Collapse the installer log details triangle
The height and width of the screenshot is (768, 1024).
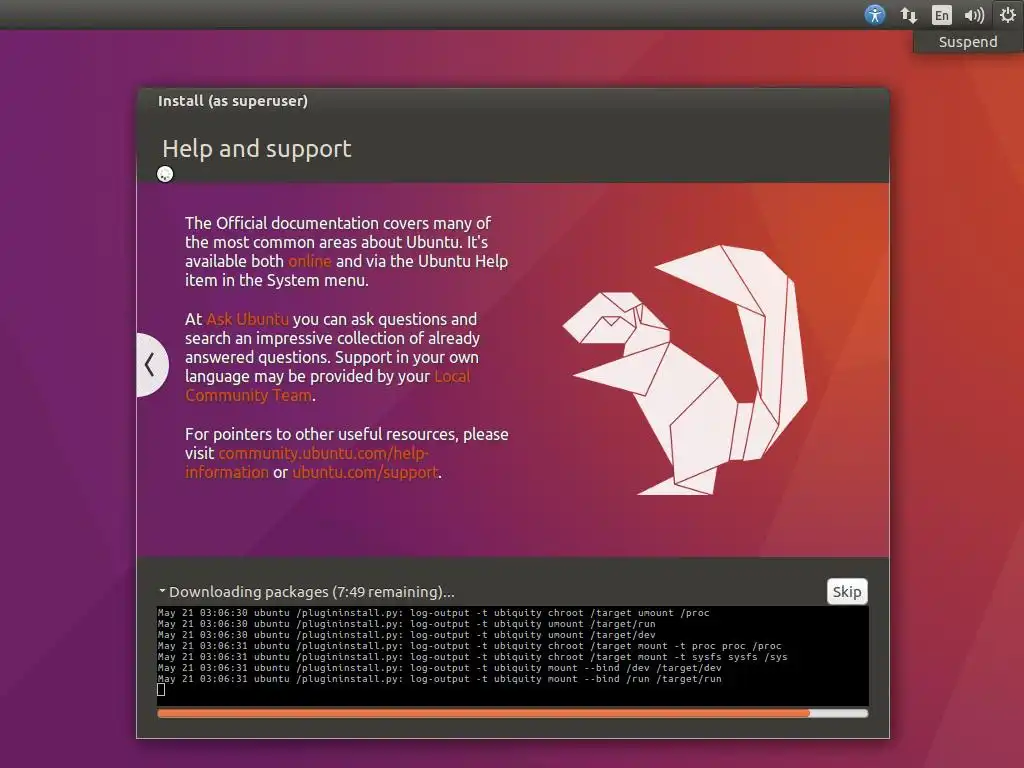tap(162, 591)
